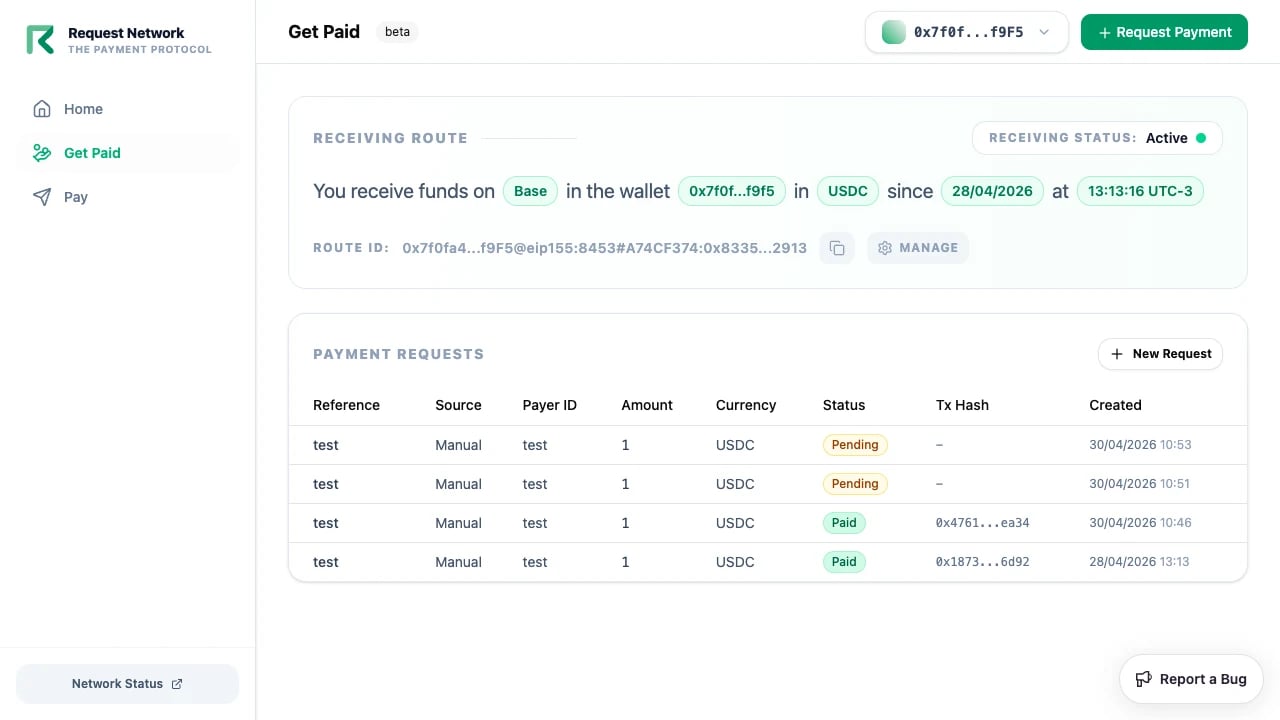Click created date 30/04/2026 10:51
Viewport: 1280px width, 720px height.
(1139, 484)
